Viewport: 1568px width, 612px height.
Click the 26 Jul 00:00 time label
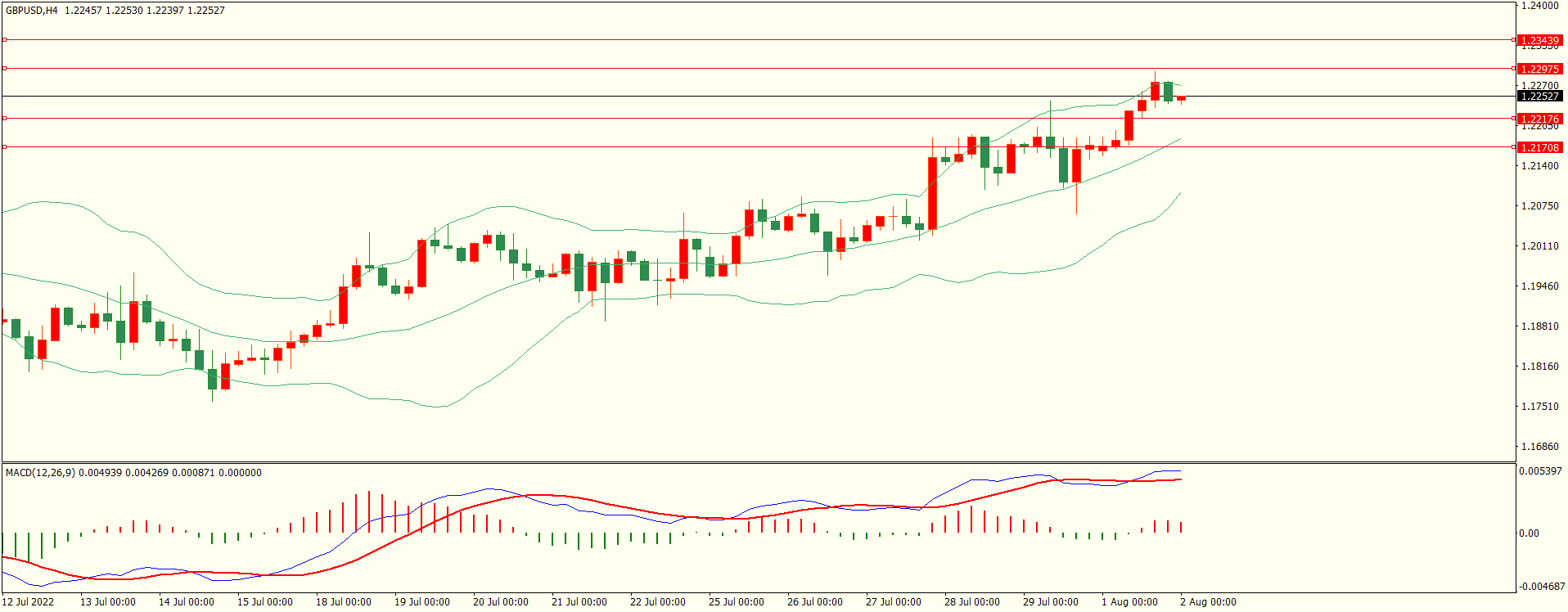point(815,602)
